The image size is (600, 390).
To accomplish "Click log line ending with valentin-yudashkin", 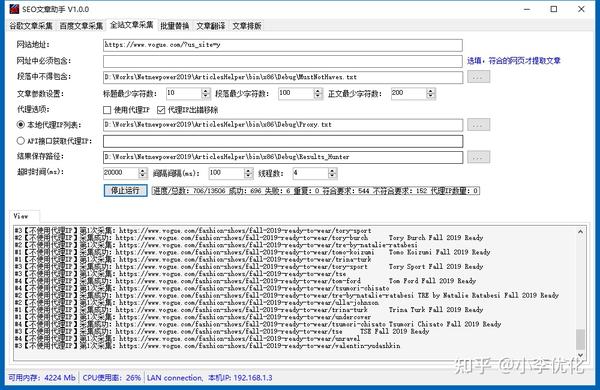I will tap(207, 346).
